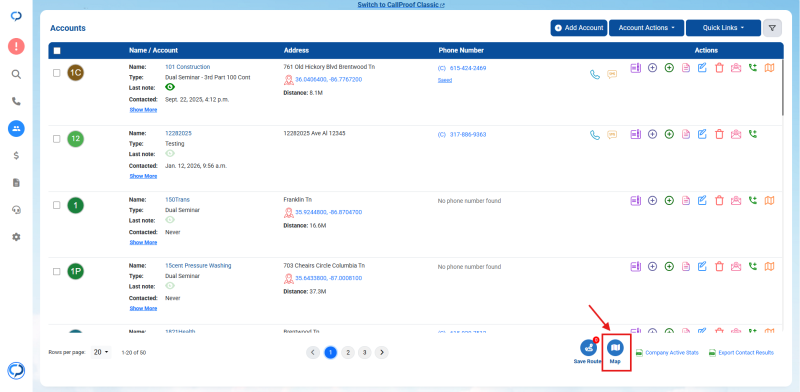This screenshot has width=800, height=392.
Task: Select the 150Trans row checkbox
Action: pos(57,205)
